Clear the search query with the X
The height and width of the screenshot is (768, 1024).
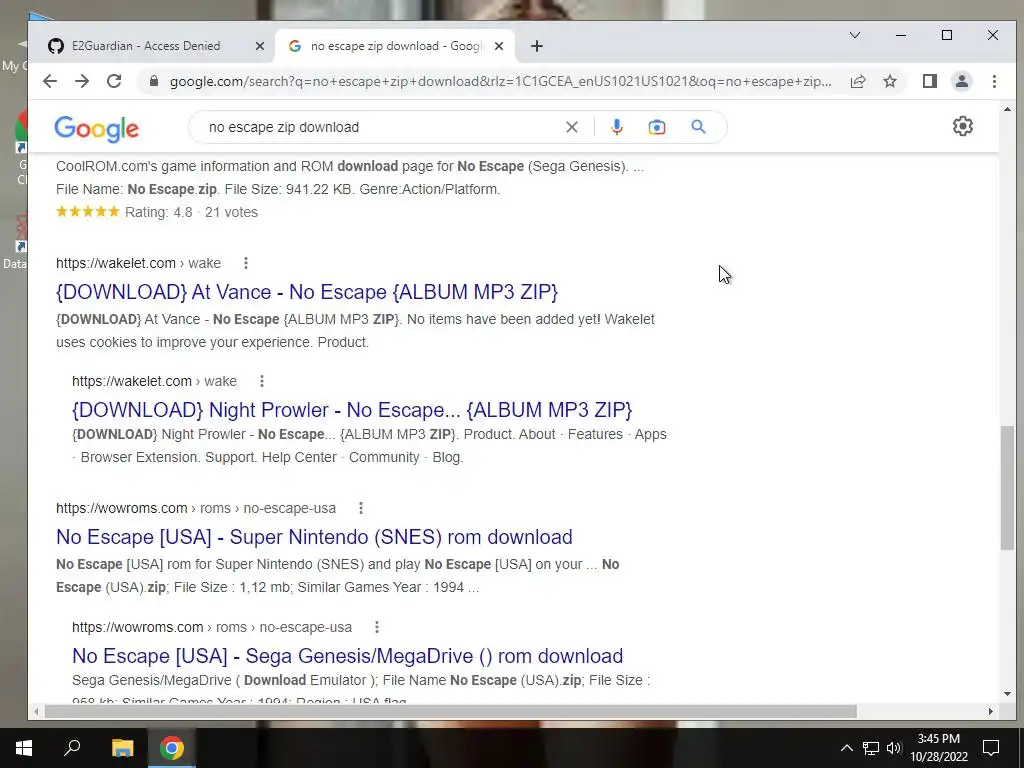[x=571, y=127]
